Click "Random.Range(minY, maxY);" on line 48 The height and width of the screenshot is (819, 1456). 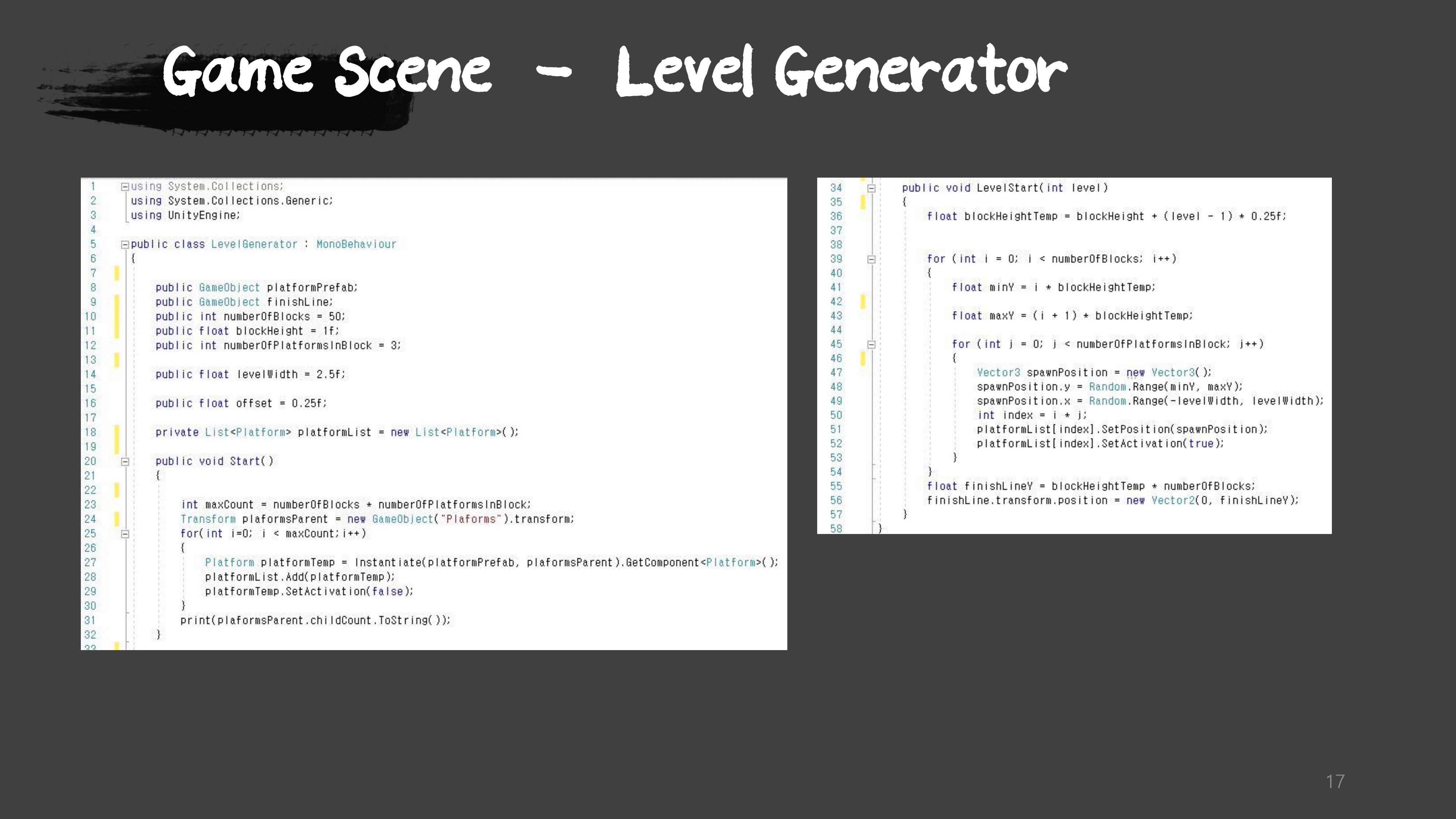(1166, 387)
